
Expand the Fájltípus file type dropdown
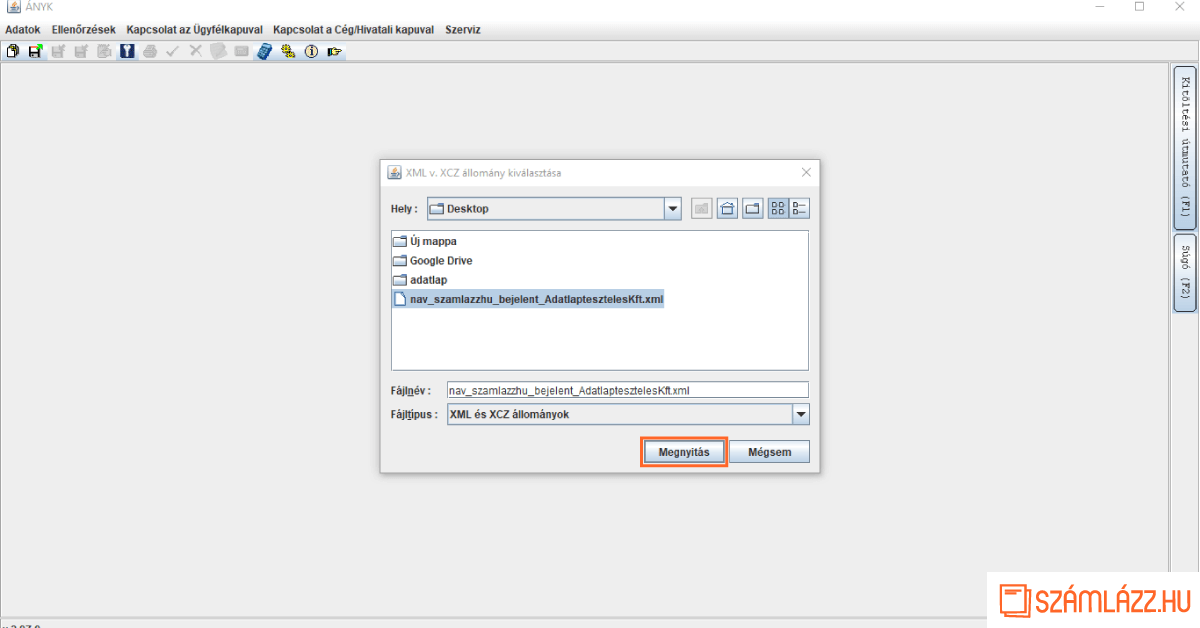(800, 414)
